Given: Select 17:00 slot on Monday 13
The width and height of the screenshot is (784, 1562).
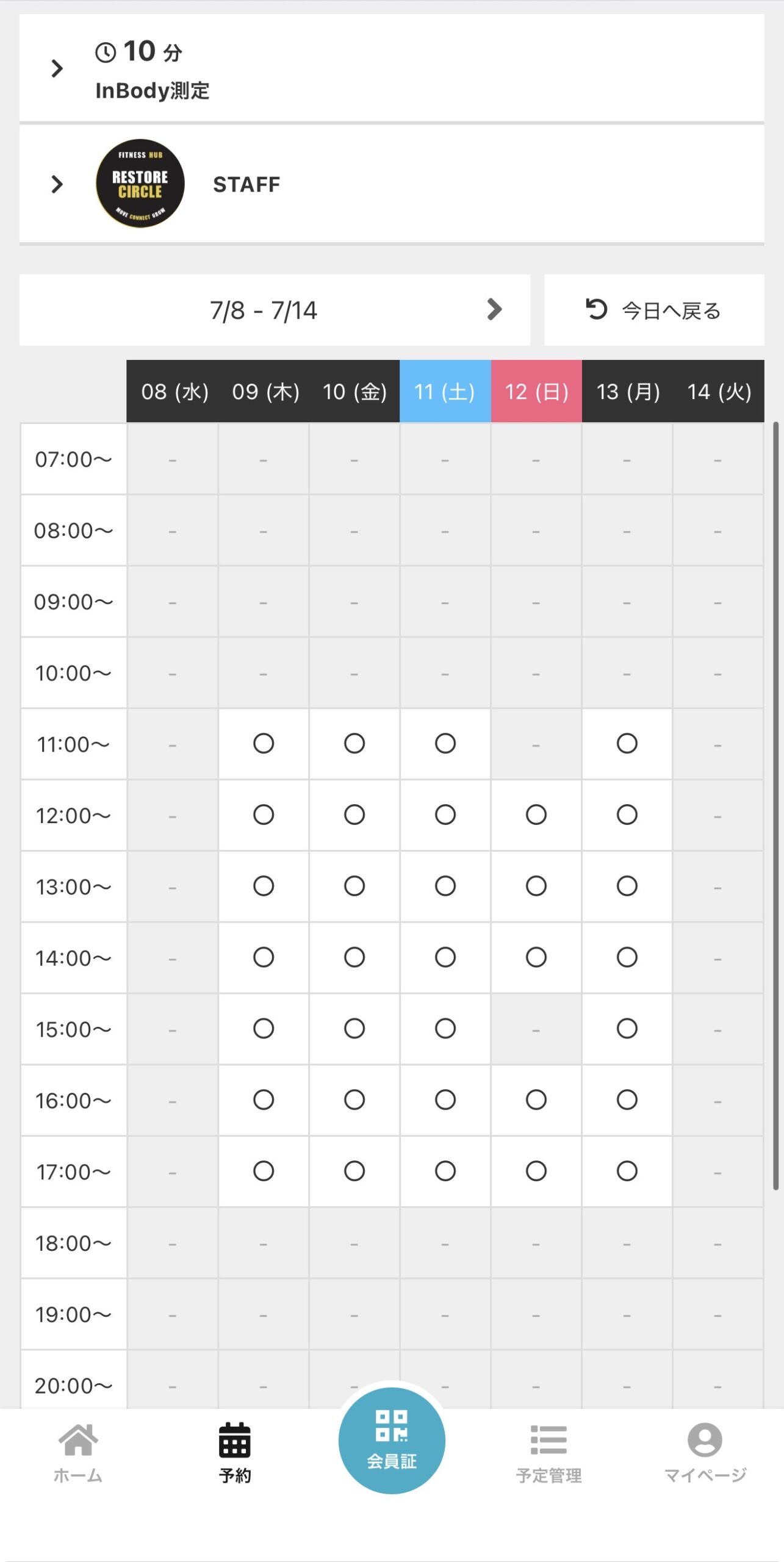Looking at the screenshot, I should pos(627,1171).
